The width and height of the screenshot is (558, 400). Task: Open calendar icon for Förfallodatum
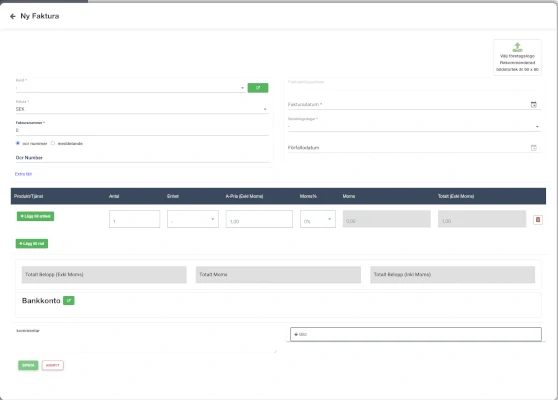coord(533,148)
